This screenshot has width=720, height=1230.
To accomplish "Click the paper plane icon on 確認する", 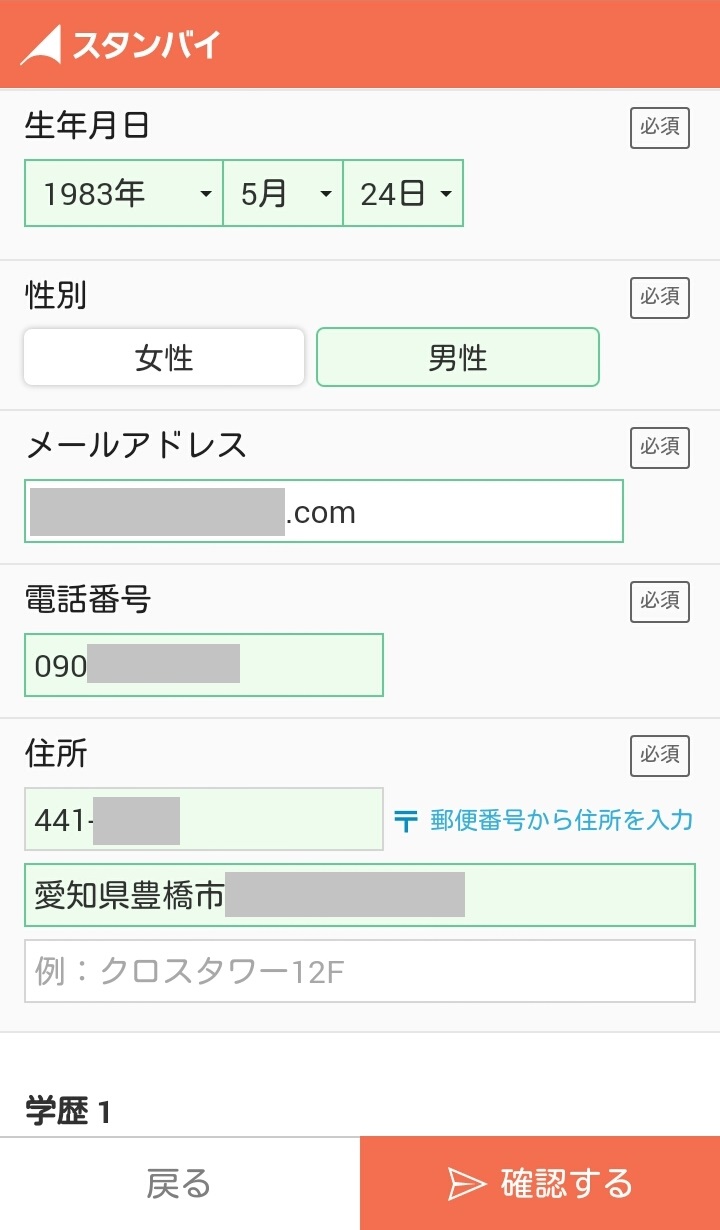I will pyautogui.click(x=466, y=1184).
